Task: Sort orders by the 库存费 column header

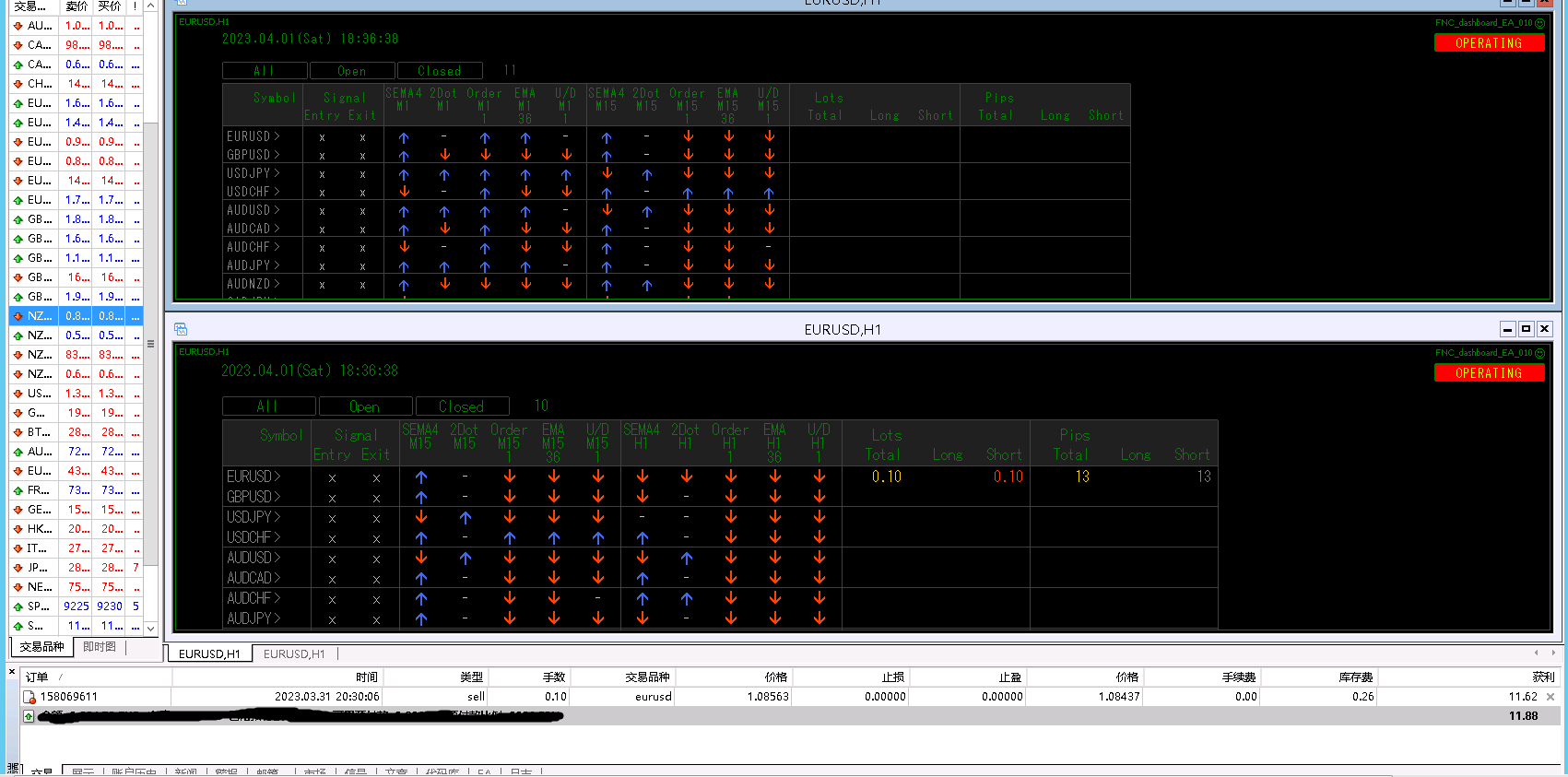Action: (1318, 677)
